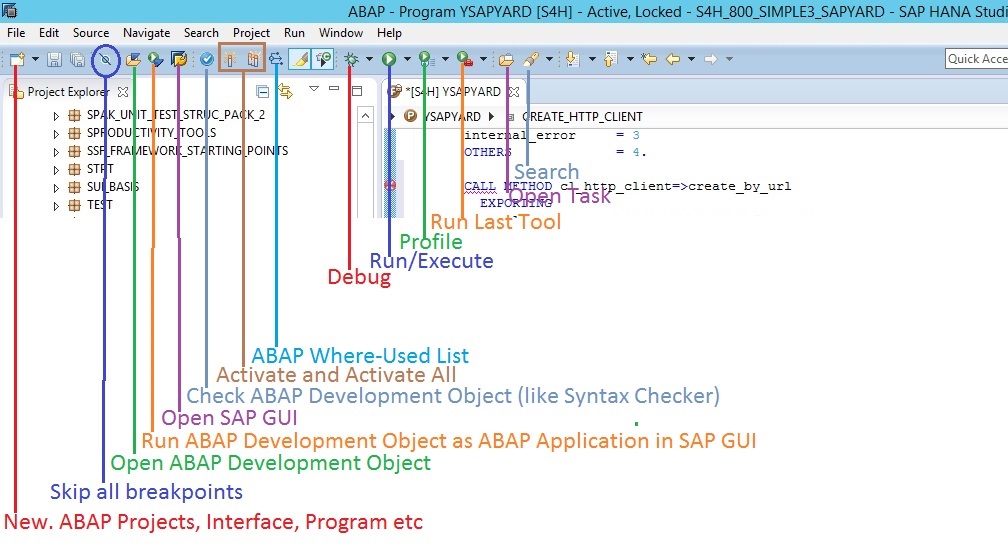Click CREATE_HTTP_CLIENT in the breadcrumb
Image resolution: width=1008 pixels, height=549 pixels.
point(582,117)
